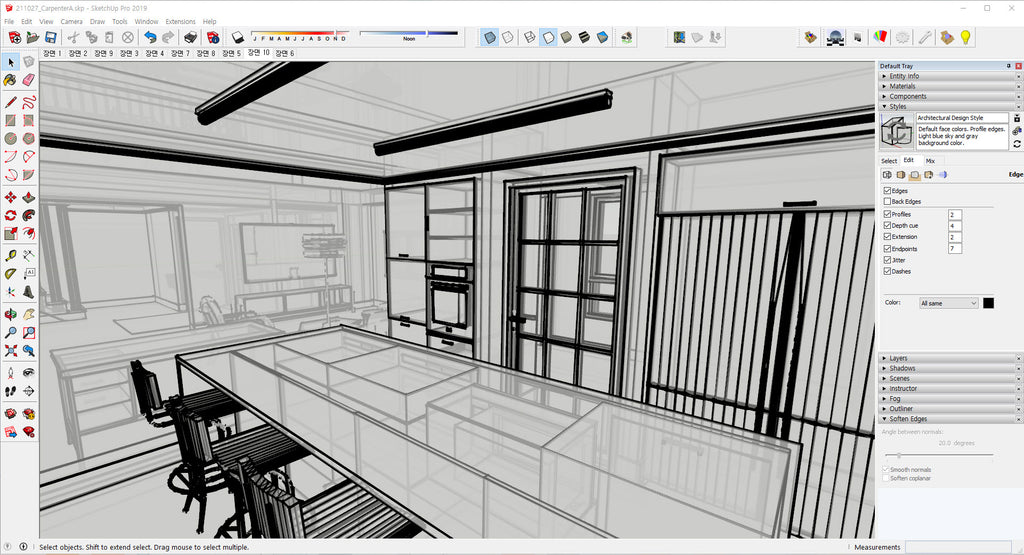Switch to the Select tab in Styles
The image size is (1024, 555).
[889, 161]
